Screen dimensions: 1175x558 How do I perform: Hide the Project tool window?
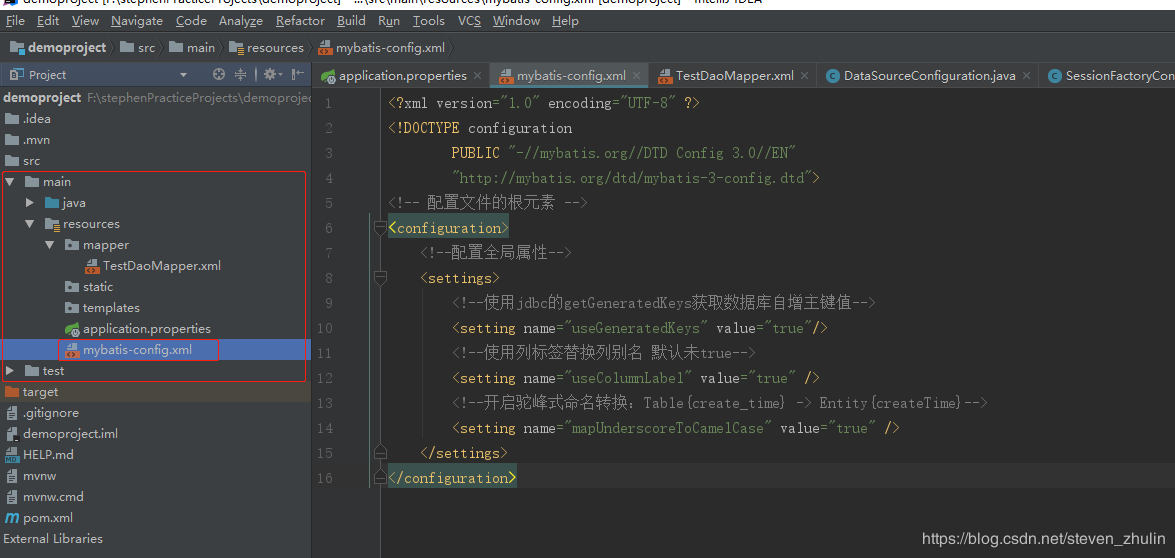pyautogui.click(x=297, y=75)
